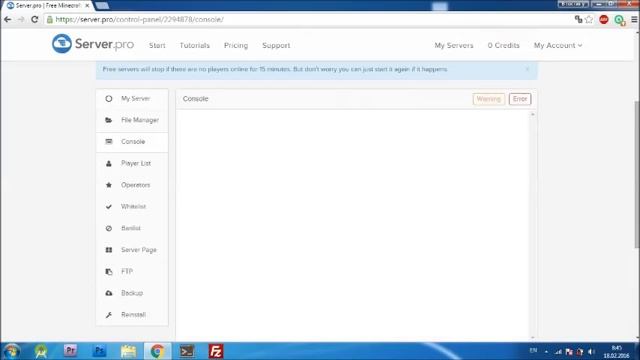
Task: Open the Windows Start button
Action: click(12, 351)
